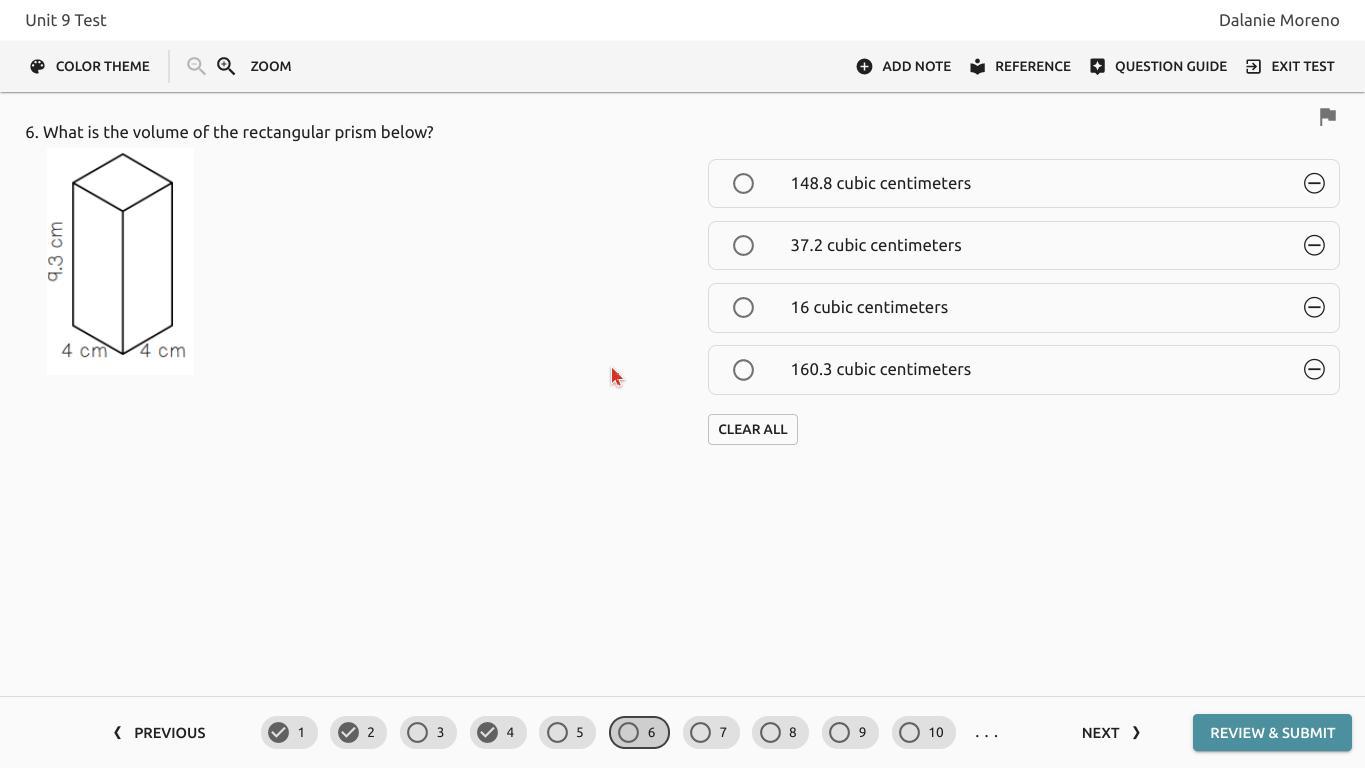The image size is (1365, 768).
Task: Click the zoom out magnifier icon
Action: pyautogui.click(x=196, y=66)
